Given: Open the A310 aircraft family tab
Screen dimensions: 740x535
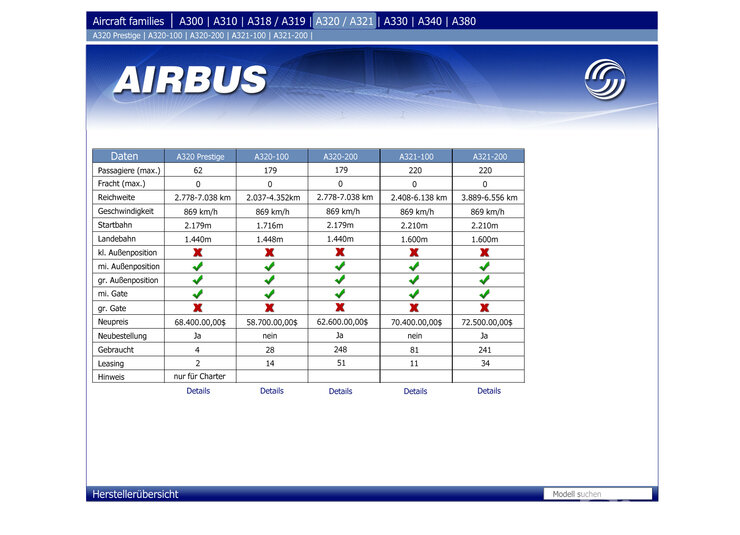Looking at the screenshot, I should click(x=225, y=21).
